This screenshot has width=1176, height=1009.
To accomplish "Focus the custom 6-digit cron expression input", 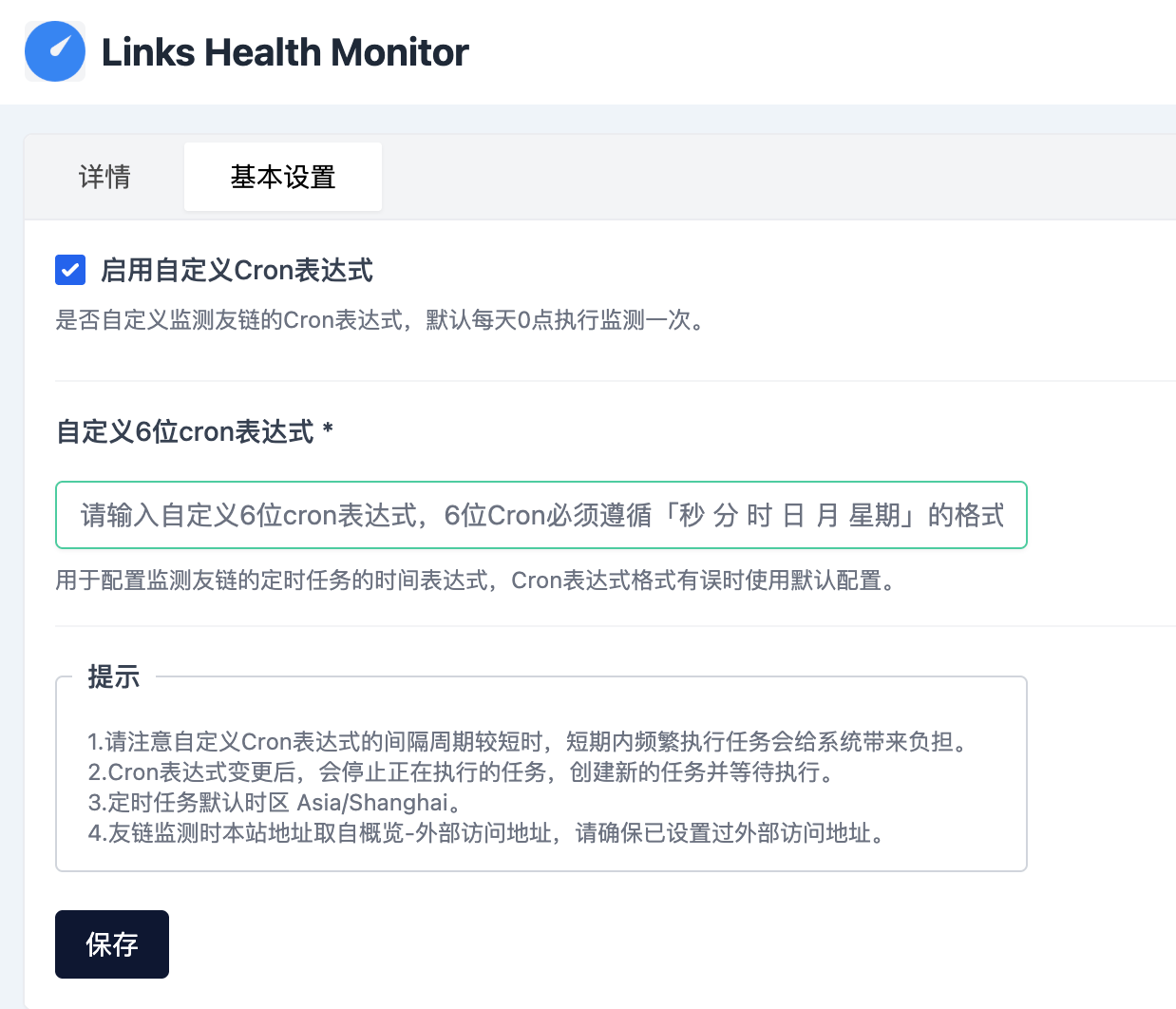I will (541, 515).
